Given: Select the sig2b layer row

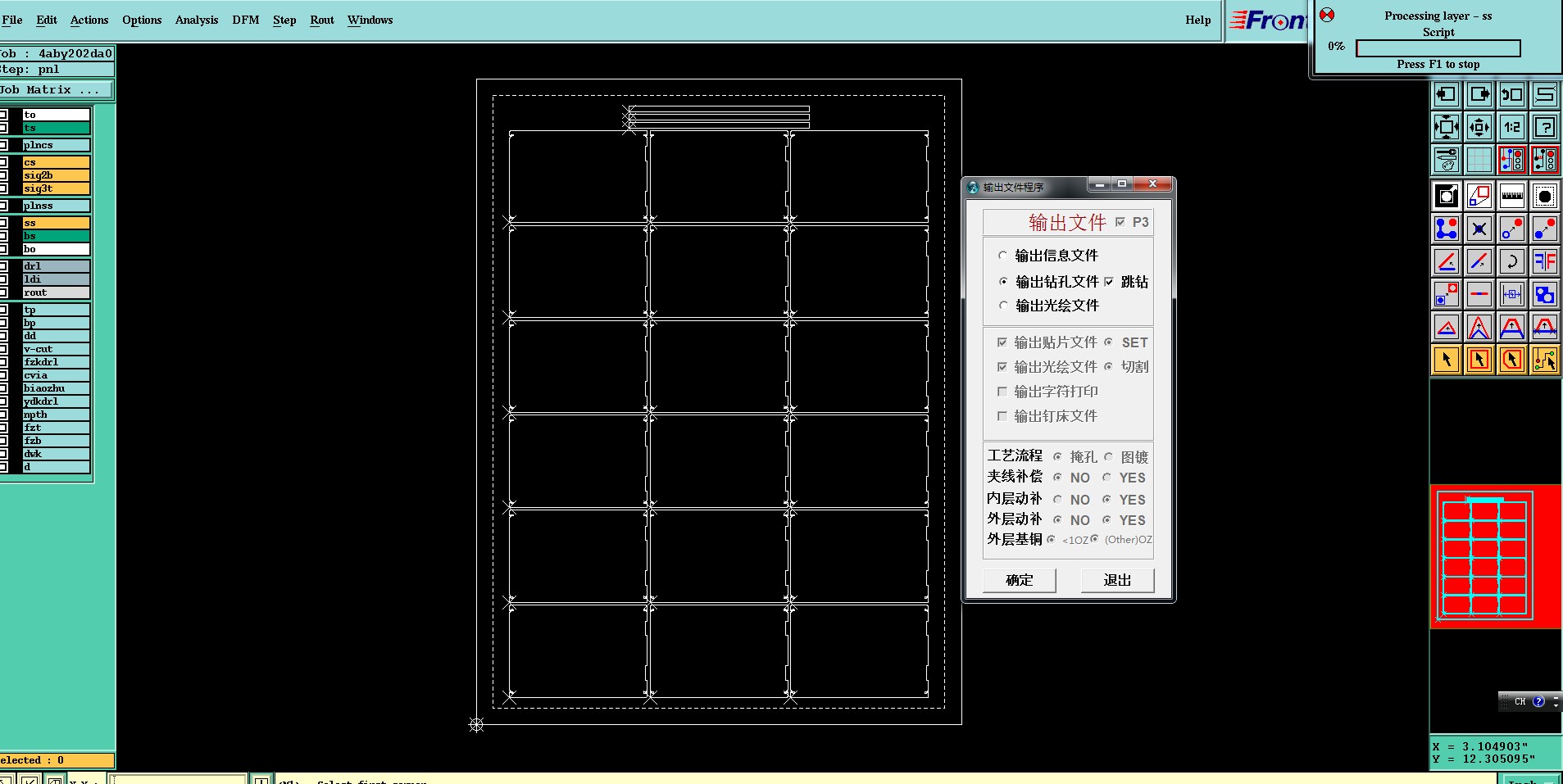Looking at the screenshot, I should (x=56, y=175).
